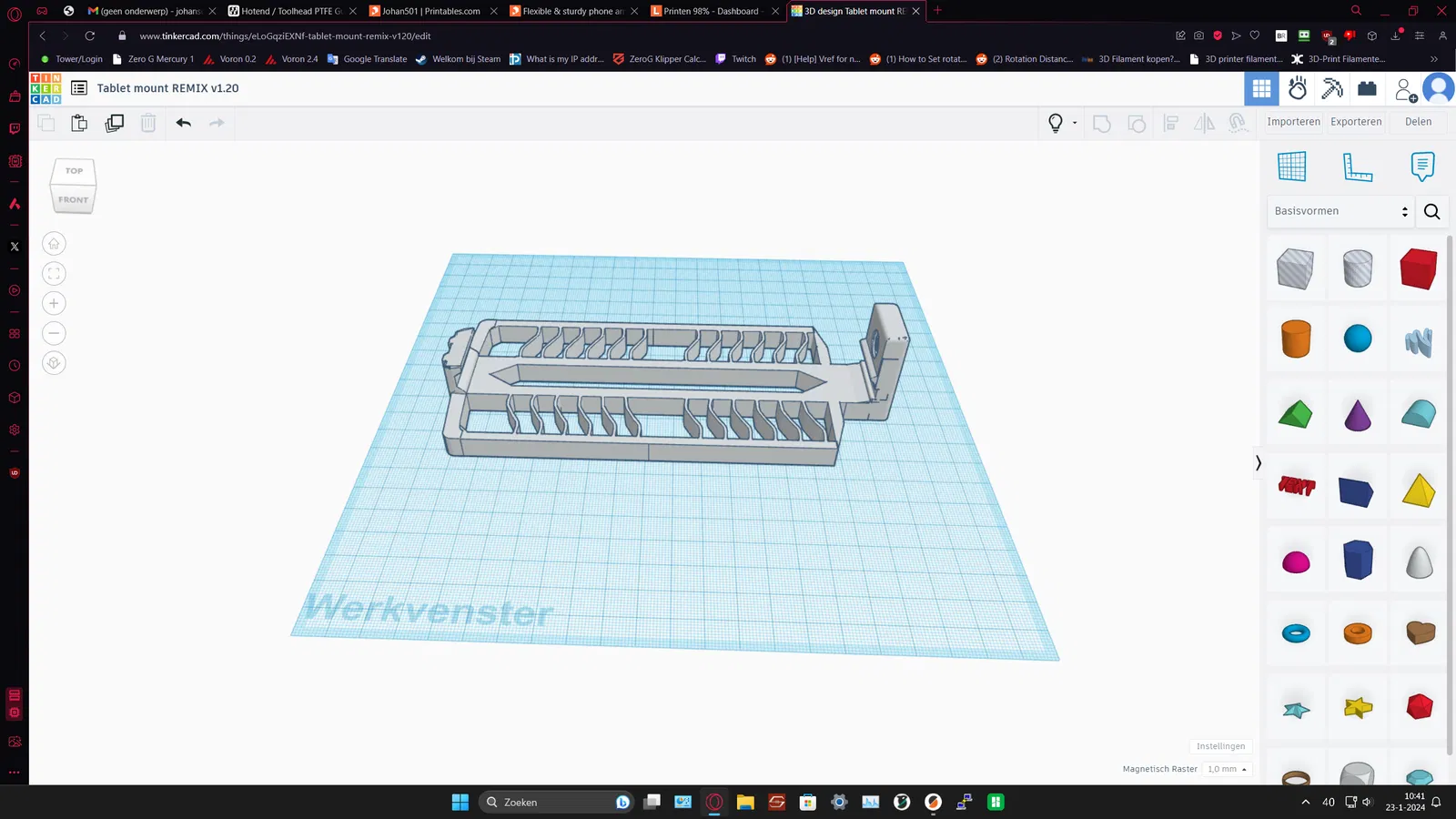This screenshot has height=819, width=1456.
Task: Click the Delen share button
Action: [1418, 122]
